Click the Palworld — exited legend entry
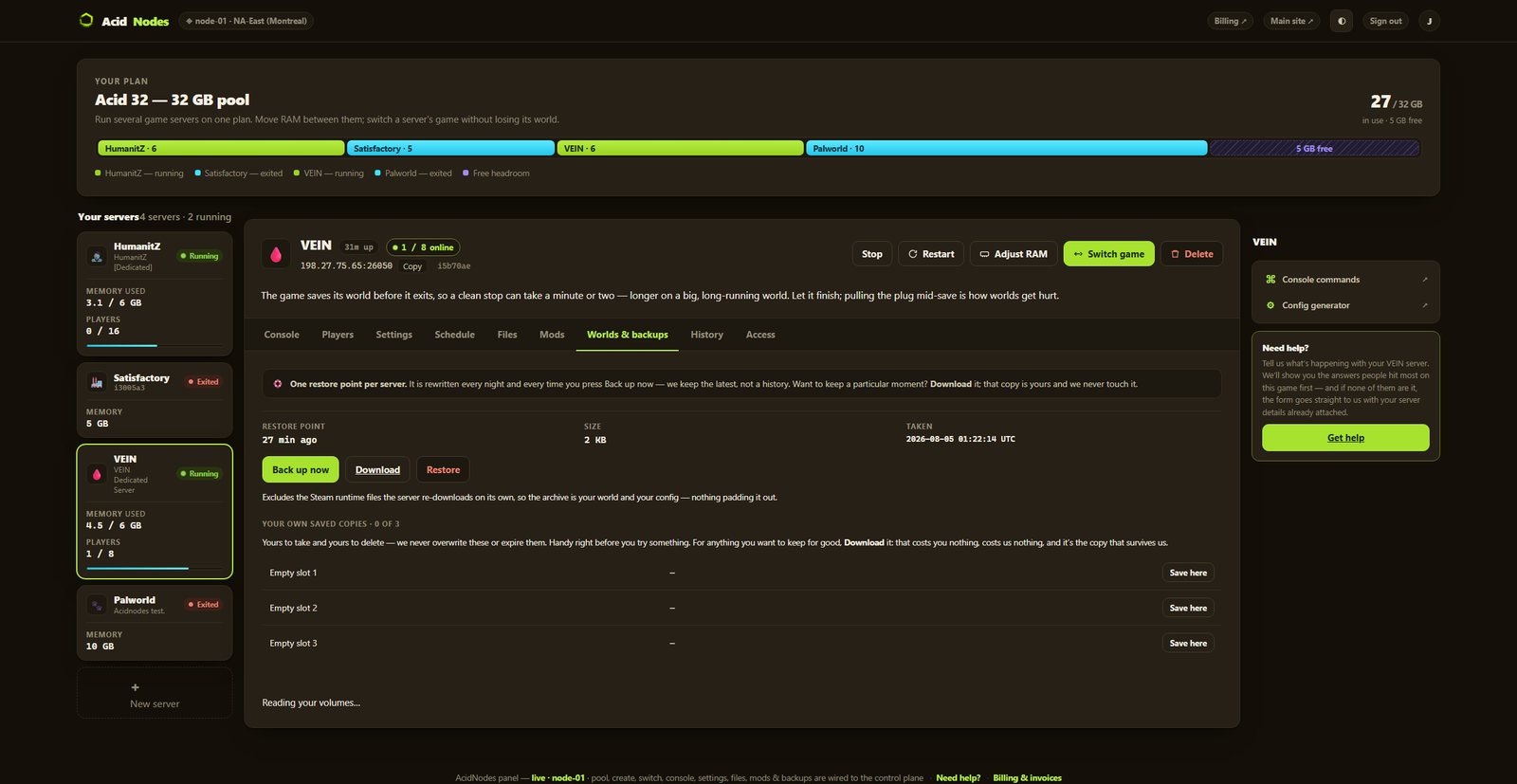Viewport: 1517px width, 784px height. 413,173
